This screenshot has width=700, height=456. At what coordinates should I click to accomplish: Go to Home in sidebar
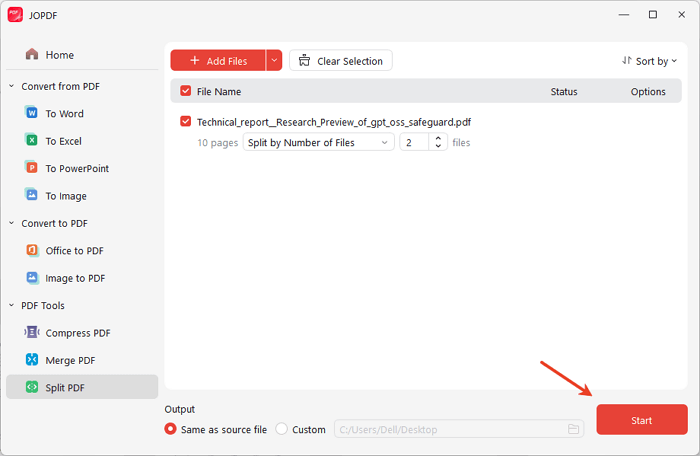pyautogui.click(x=83, y=54)
